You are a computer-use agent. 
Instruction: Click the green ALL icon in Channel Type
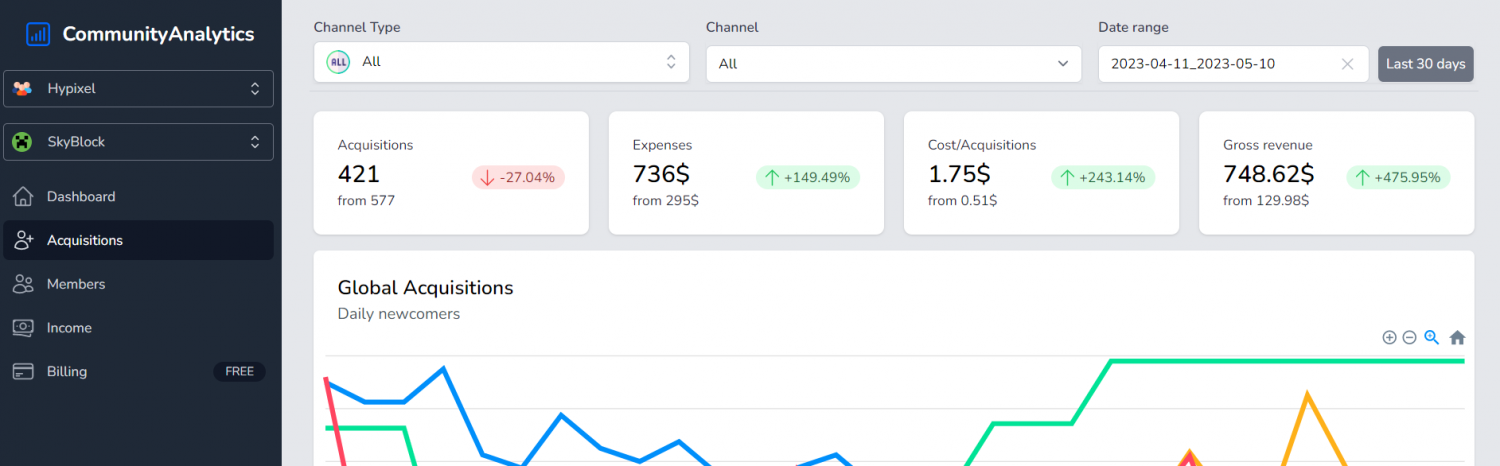coord(338,62)
